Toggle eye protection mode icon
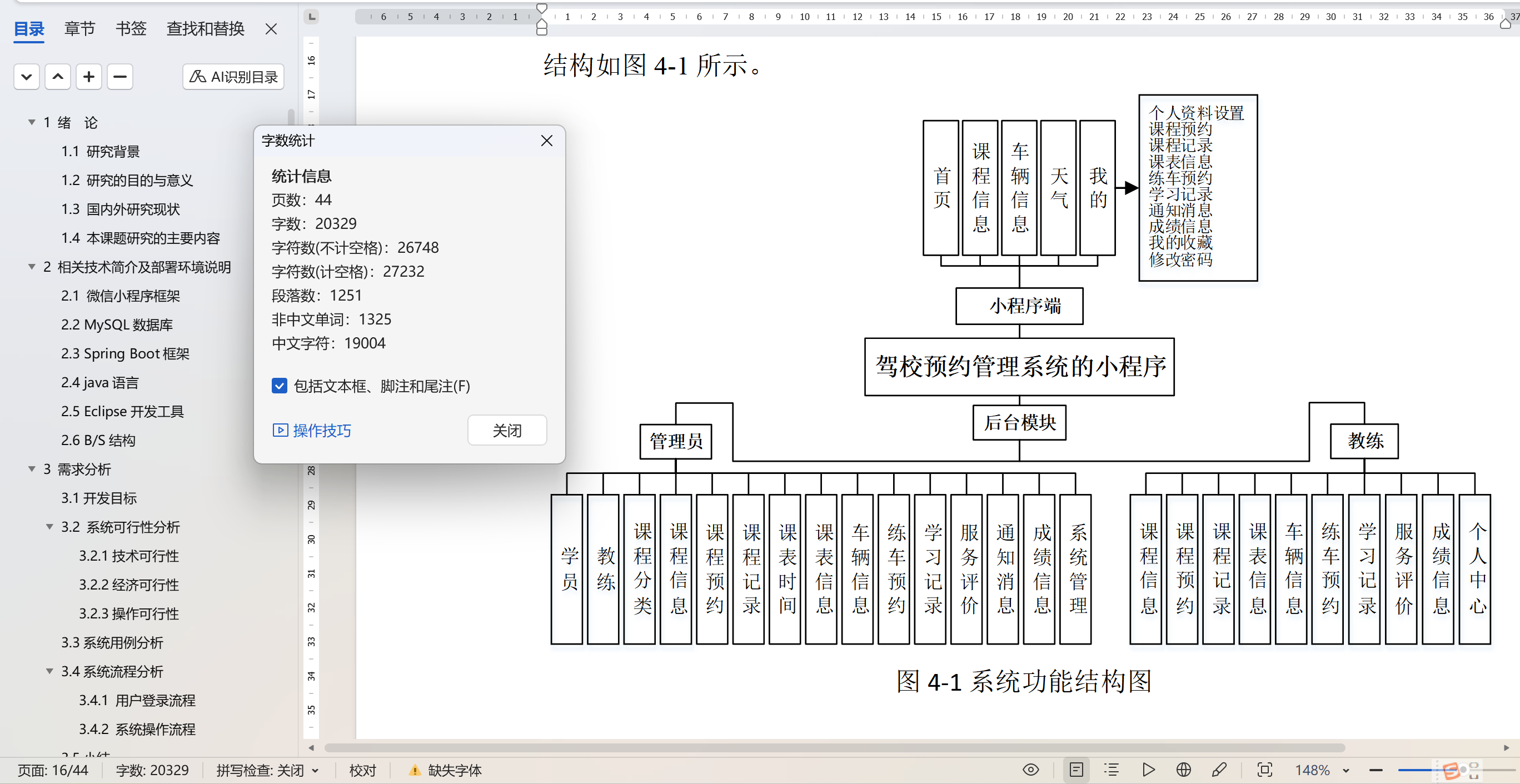Screen dimensions: 1520x784 (x=1030, y=769)
